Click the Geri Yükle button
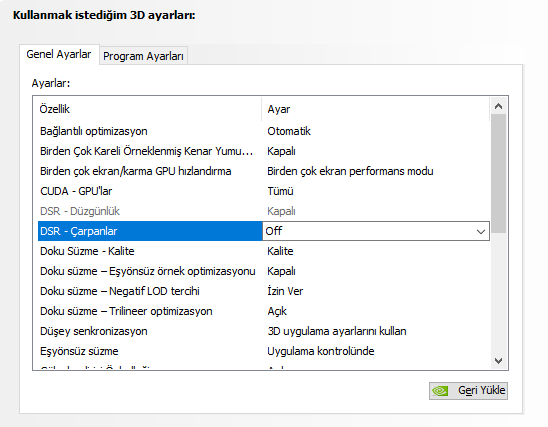Image resolution: width=548 pixels, height=427 pixels. click(468, 391)
